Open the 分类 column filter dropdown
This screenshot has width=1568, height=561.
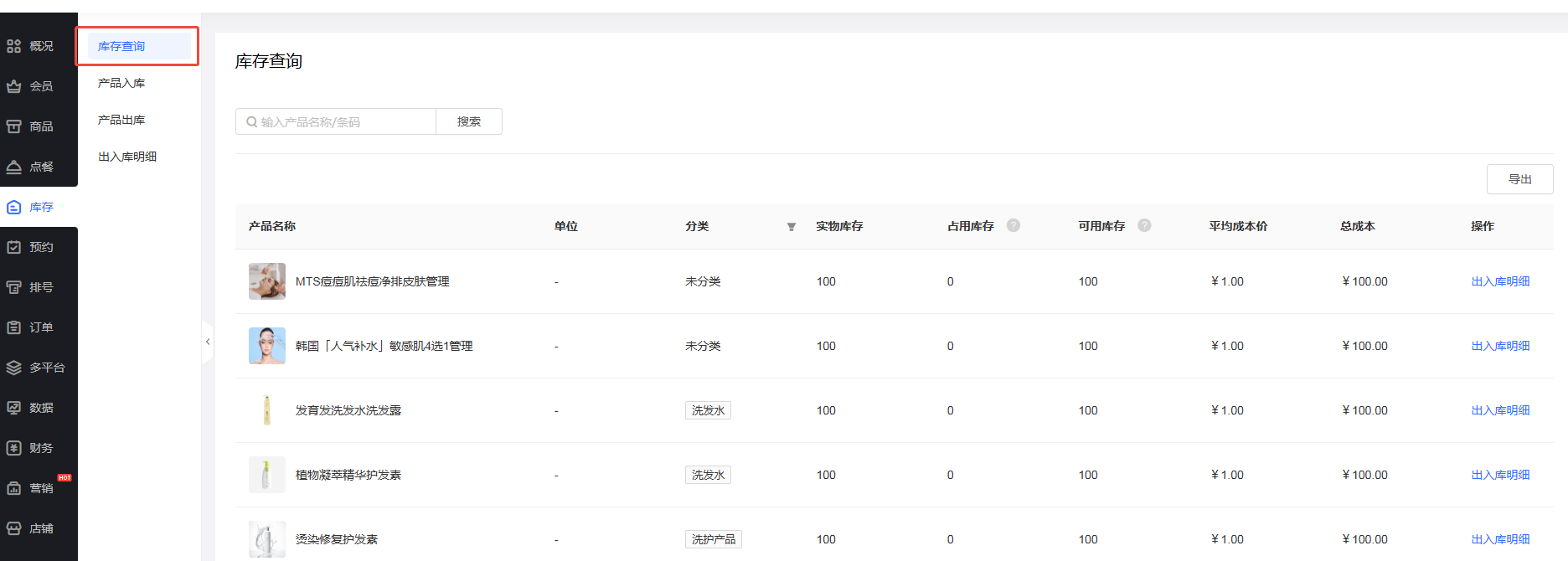(x=791, y=227)
